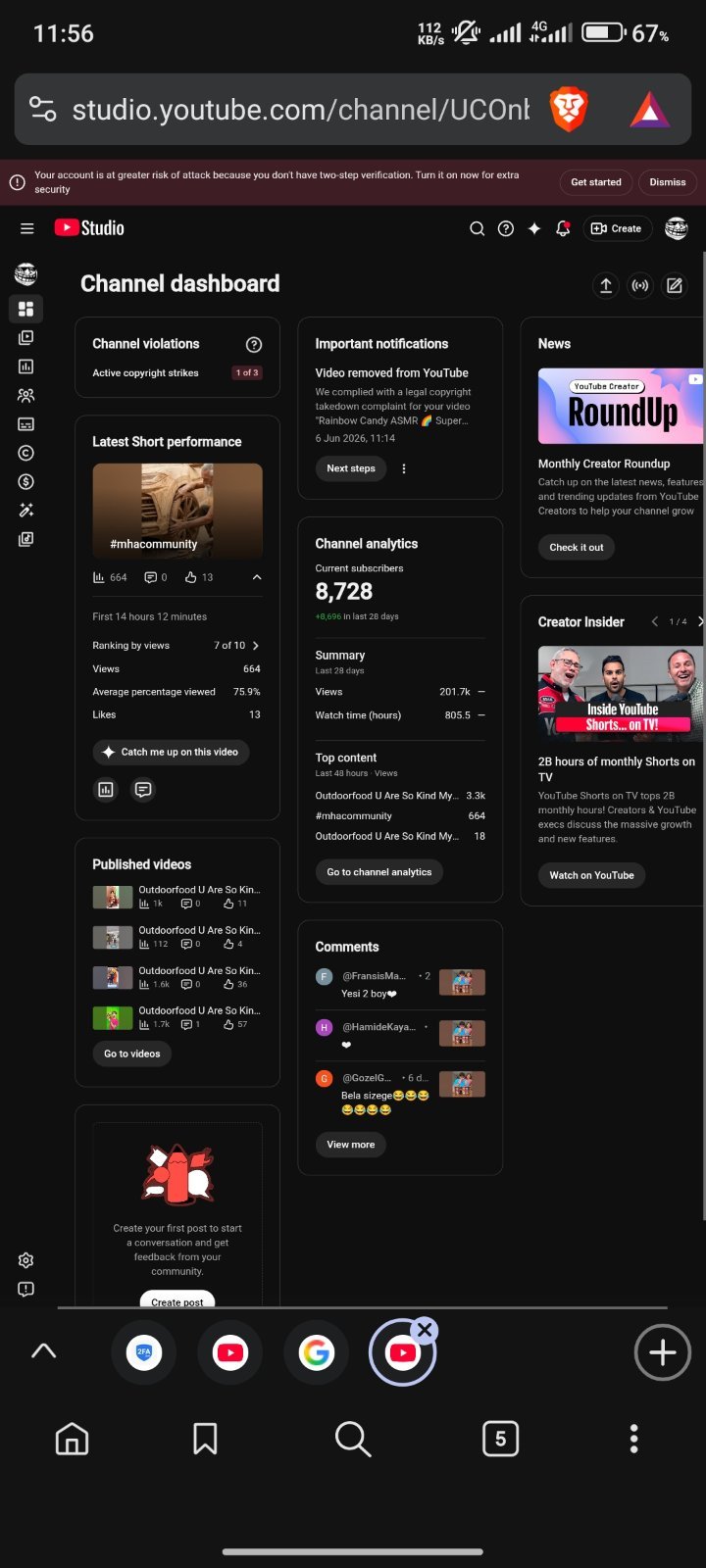Open Subtitles in the left sidebar
This screenshot has width=706, height=1568.
point(26,424)
